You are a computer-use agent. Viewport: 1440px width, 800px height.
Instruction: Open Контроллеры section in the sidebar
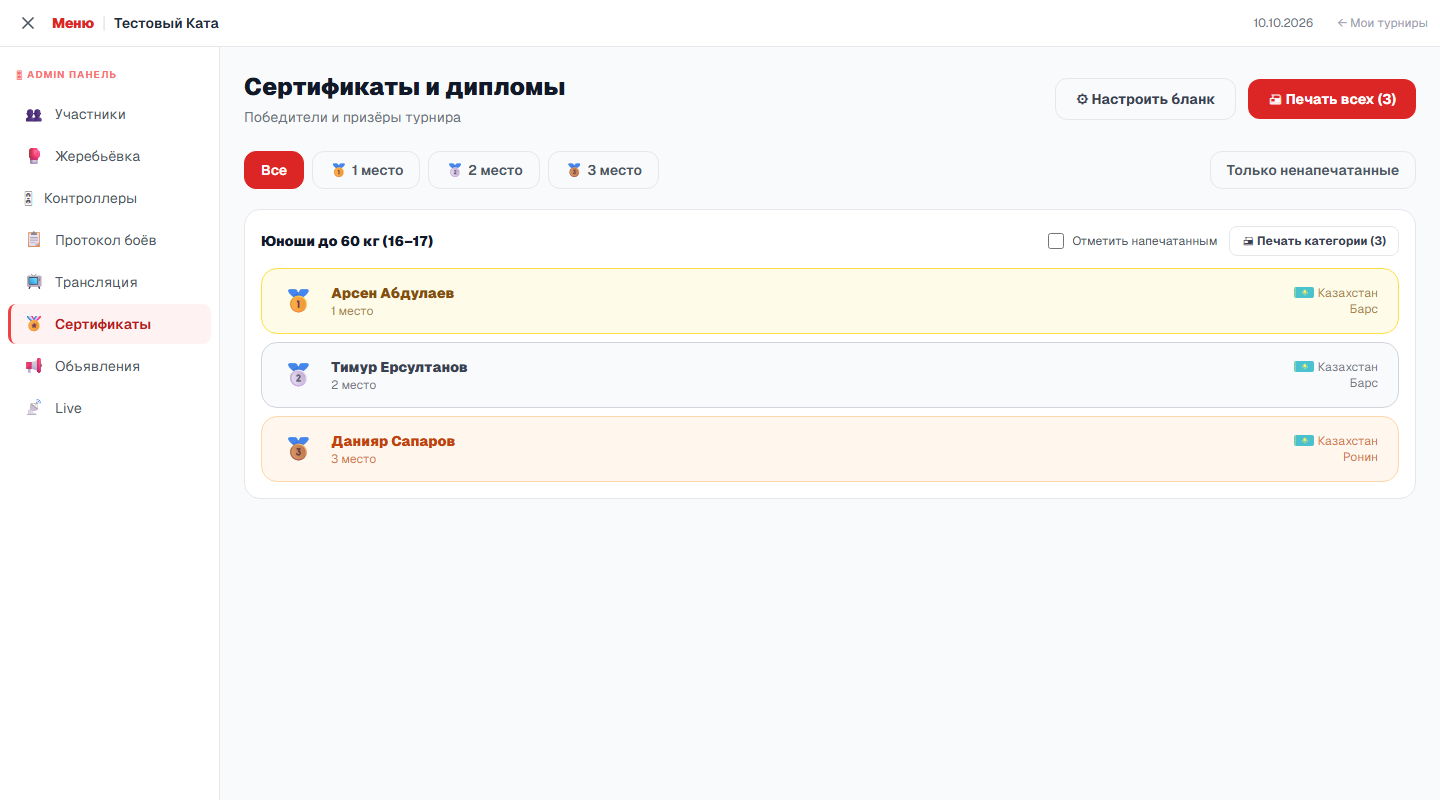click(x=110, y=199)
